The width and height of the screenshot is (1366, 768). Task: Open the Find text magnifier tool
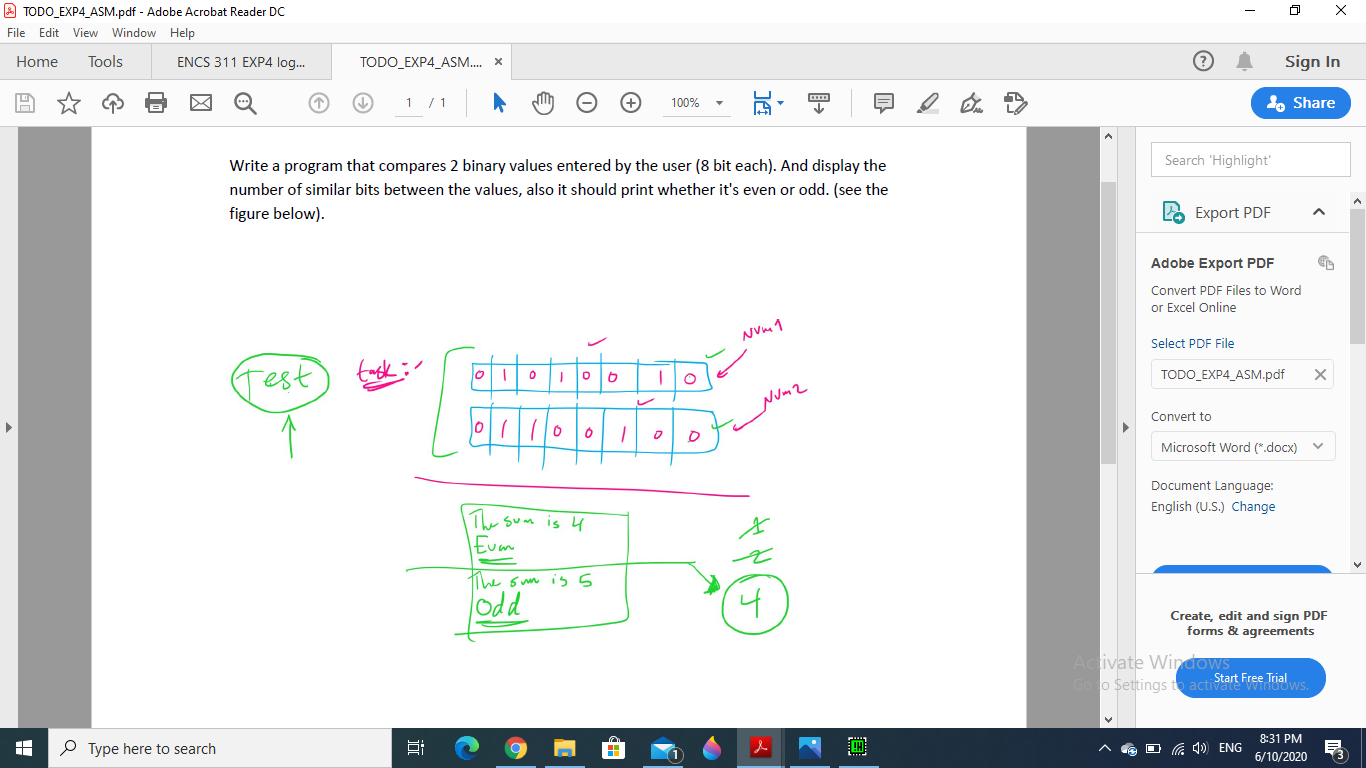click(x=245, y=103)
